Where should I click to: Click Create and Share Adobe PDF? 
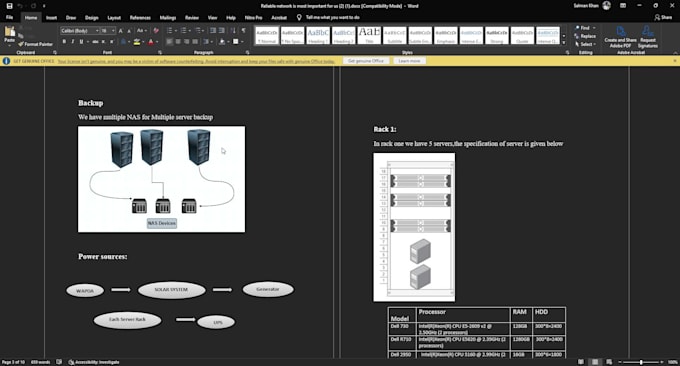pos(621,37)
